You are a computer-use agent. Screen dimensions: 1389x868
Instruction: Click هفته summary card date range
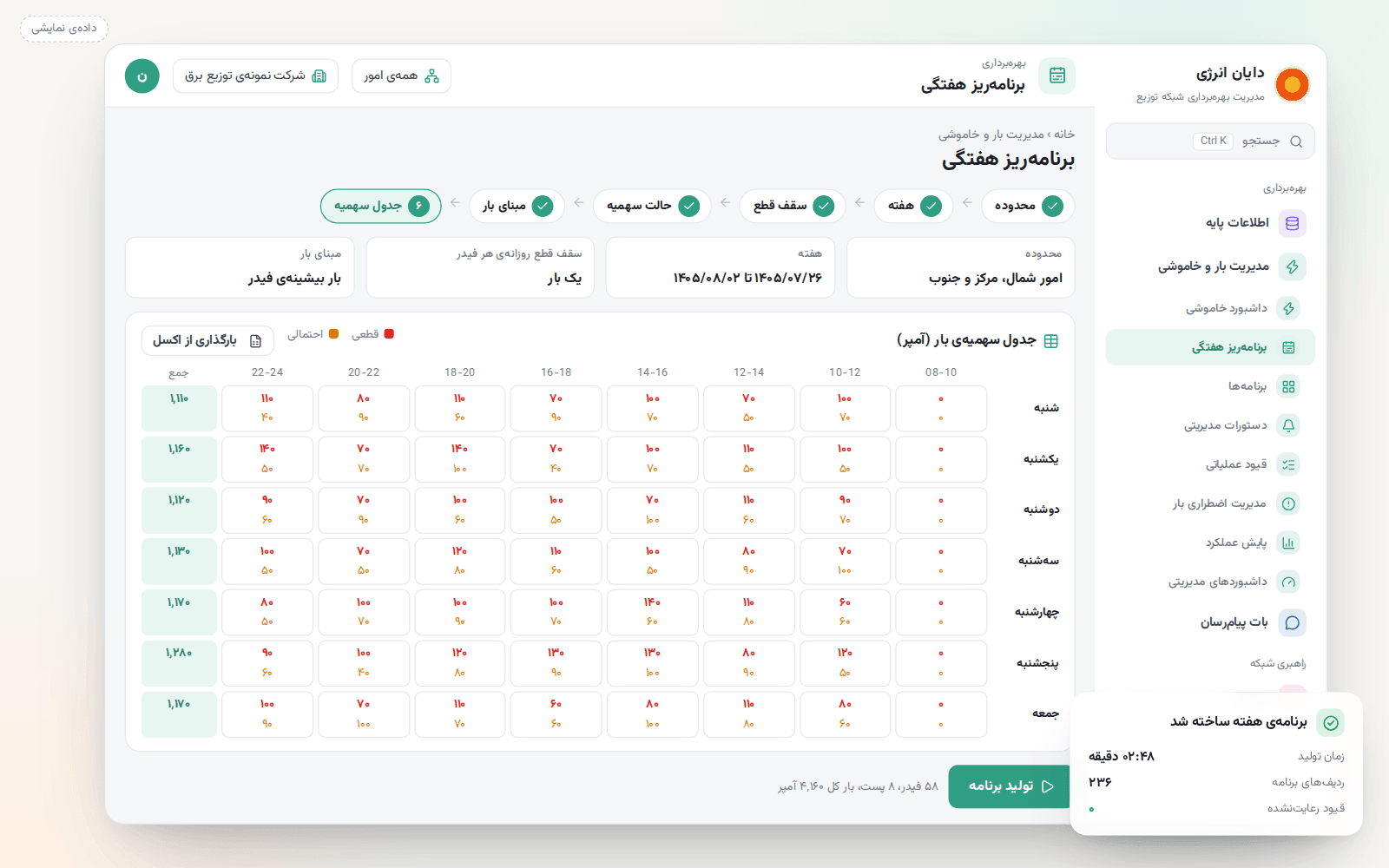coord(721,267)
